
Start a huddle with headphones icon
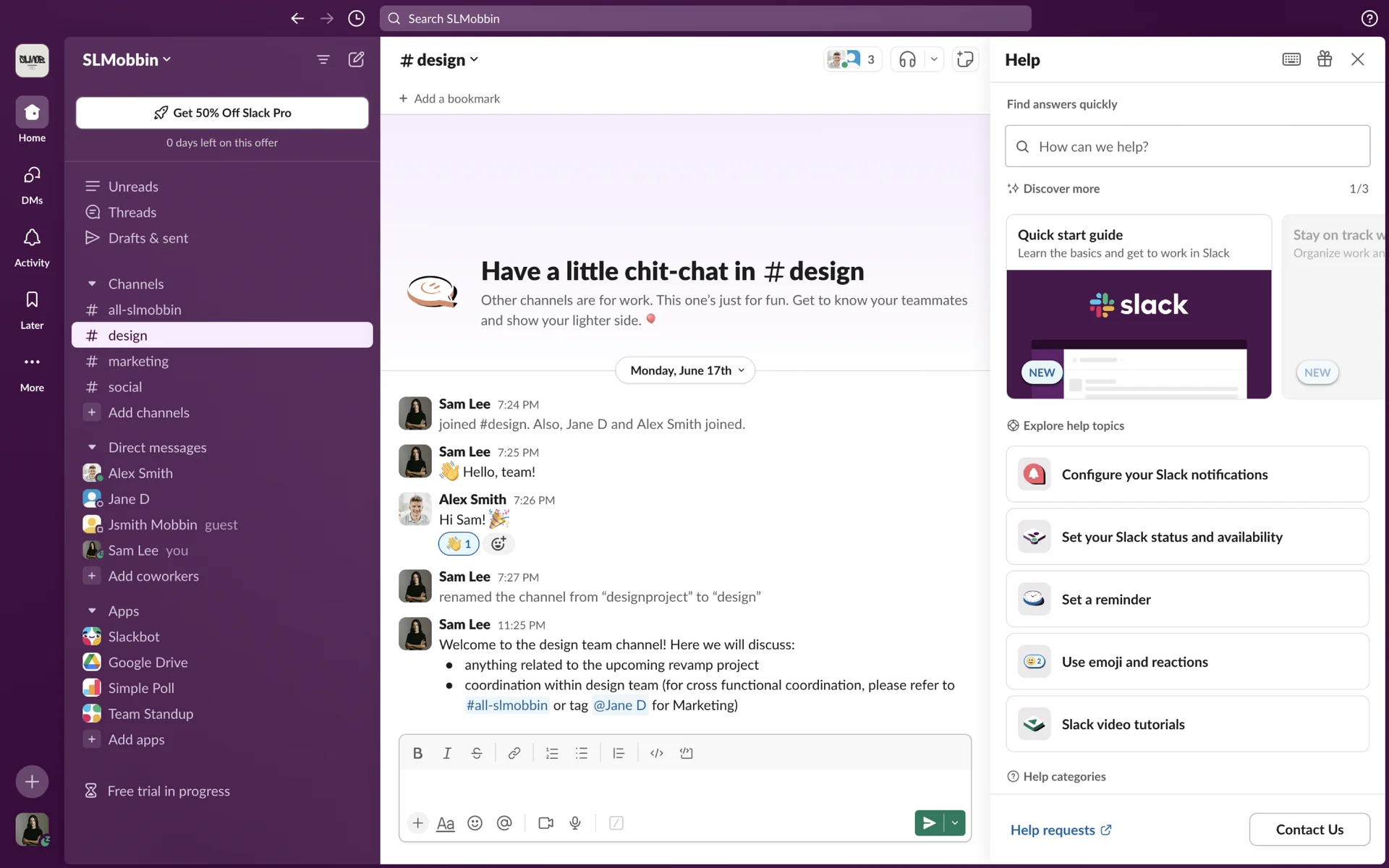click(x=907, y=59)
